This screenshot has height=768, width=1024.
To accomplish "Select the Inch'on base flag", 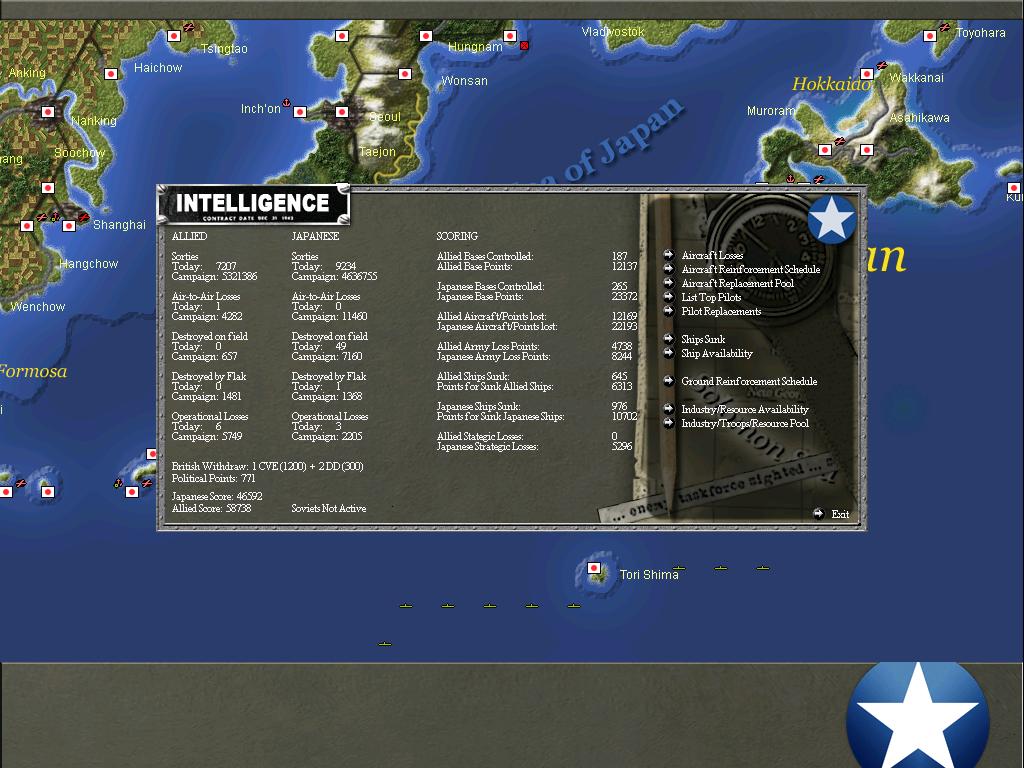I will [300, 112].
